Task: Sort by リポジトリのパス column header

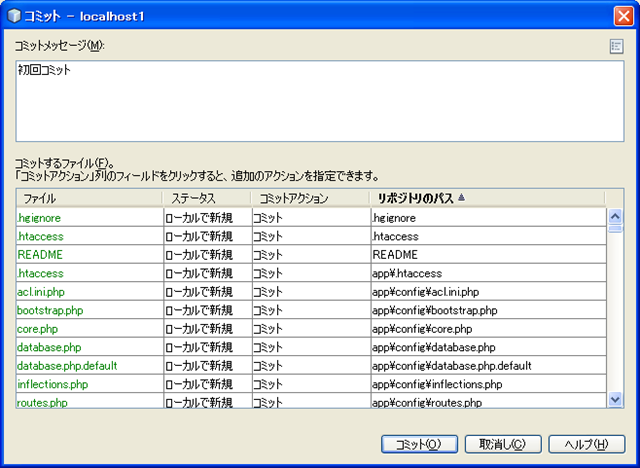Action: (x=488, y=198)
